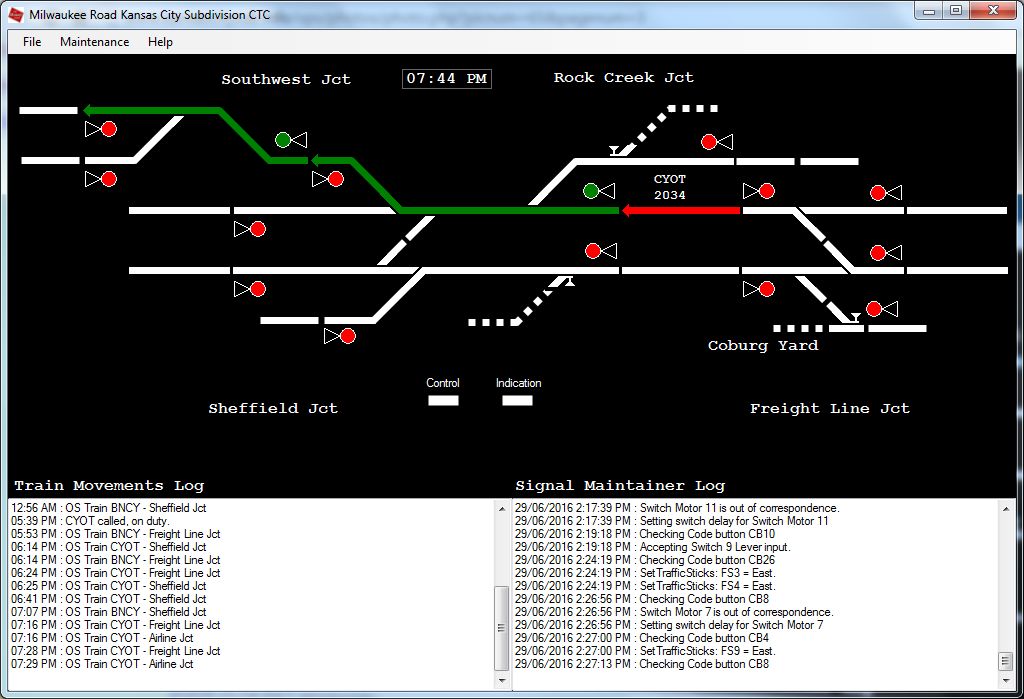
Task: Click the Signal Maintainer Log scroll-down arrow
Action: (1006, 680)
